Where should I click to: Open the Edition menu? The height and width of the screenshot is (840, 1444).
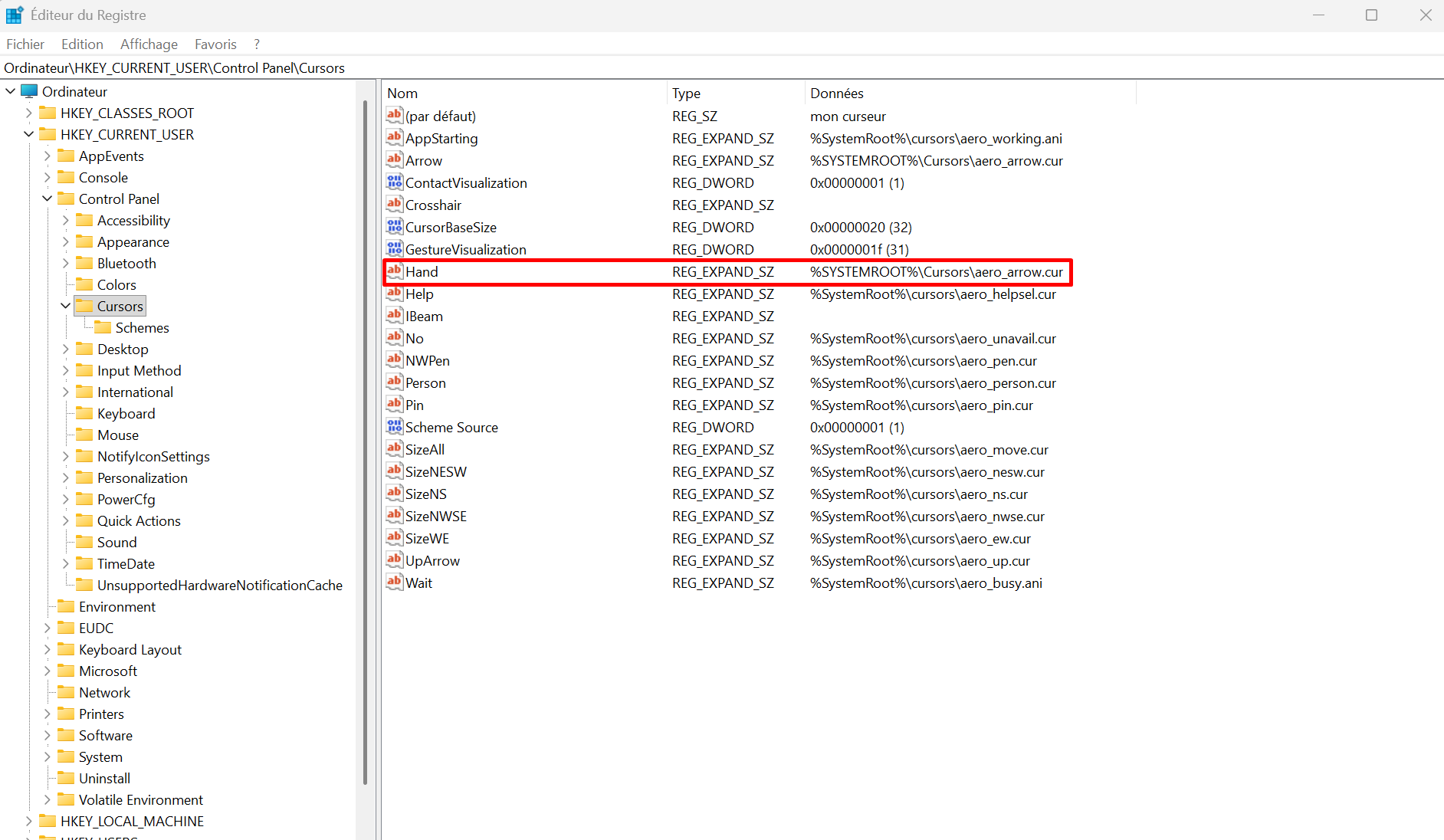82,44
